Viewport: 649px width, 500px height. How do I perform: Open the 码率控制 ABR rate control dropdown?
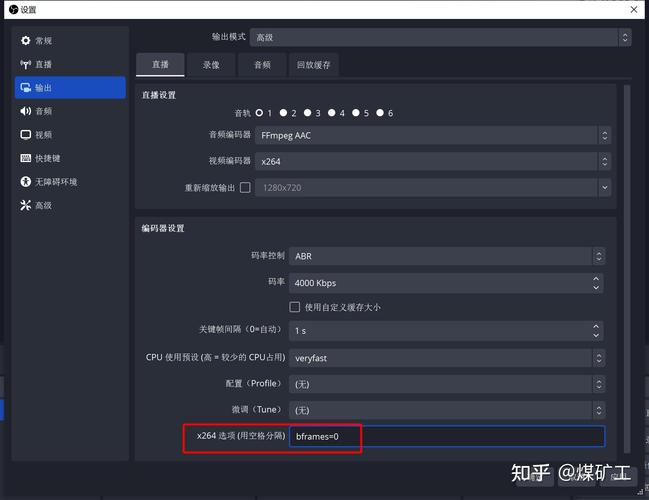[447, 256]
